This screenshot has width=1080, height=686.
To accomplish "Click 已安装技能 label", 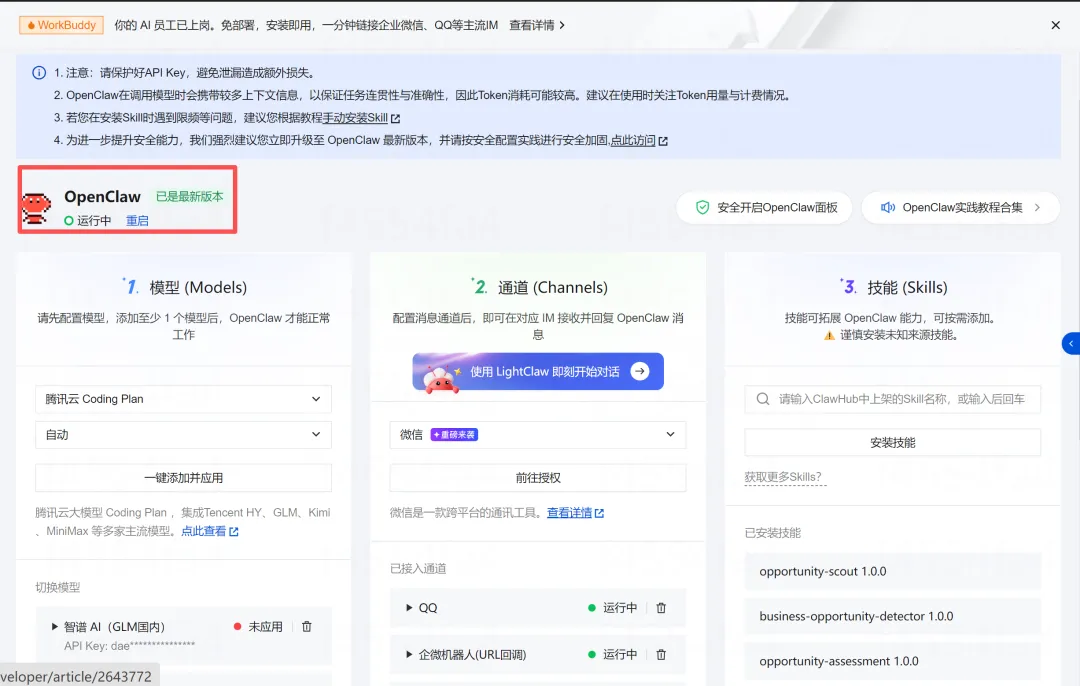I will (x=773, y=533).
